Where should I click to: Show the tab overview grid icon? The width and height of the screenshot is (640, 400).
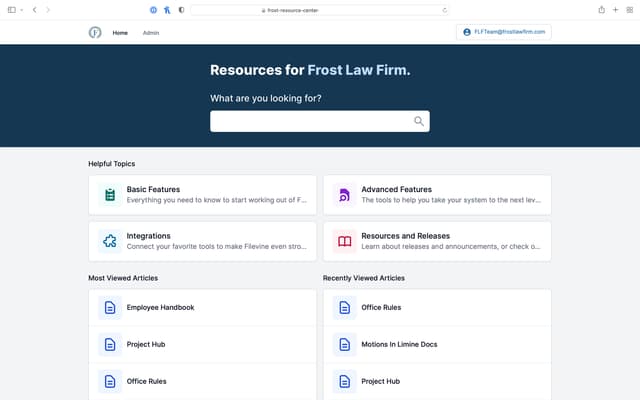pos(630,10)
